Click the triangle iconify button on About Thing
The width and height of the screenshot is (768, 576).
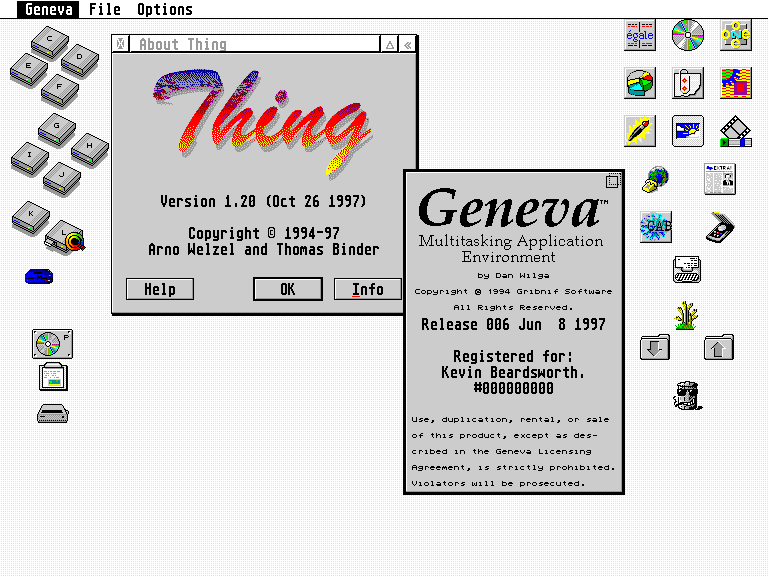click(390, 45)
